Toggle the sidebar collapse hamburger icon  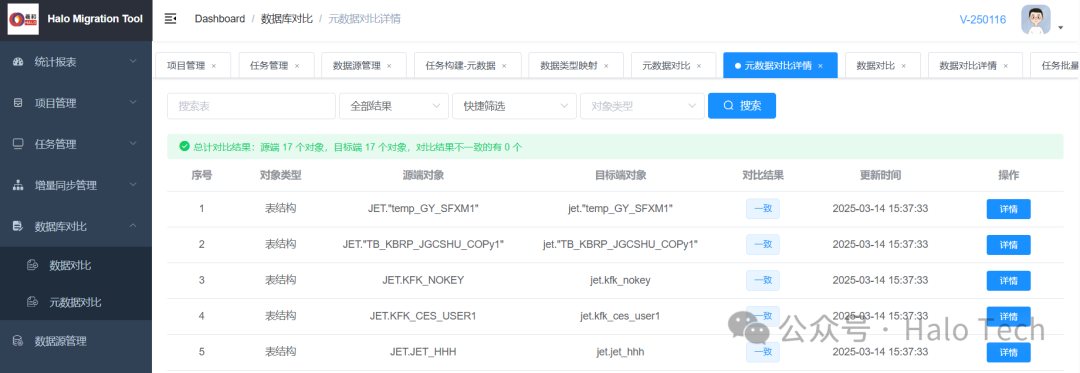tap(170, 19)
